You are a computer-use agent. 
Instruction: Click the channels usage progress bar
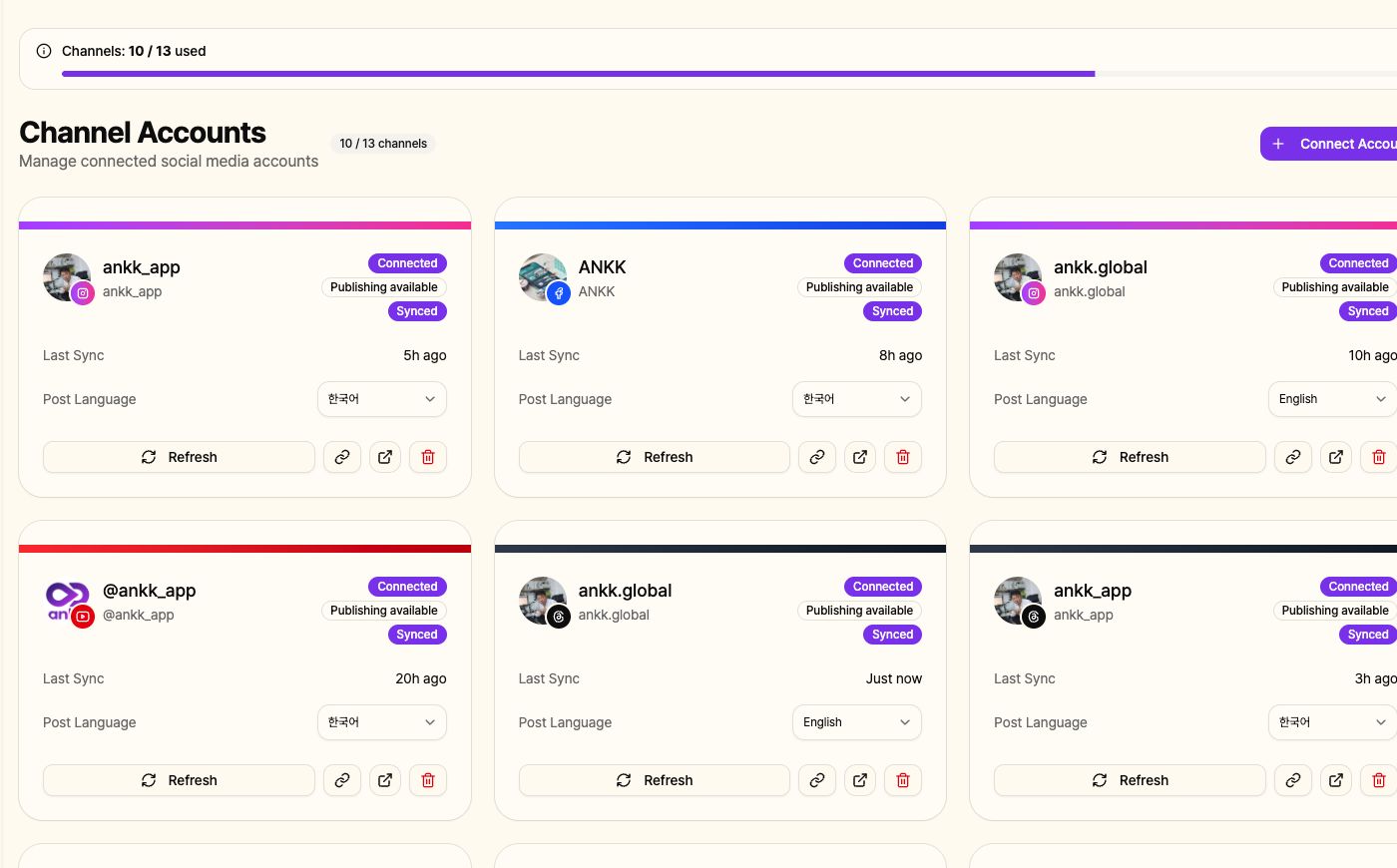(729, 74)
